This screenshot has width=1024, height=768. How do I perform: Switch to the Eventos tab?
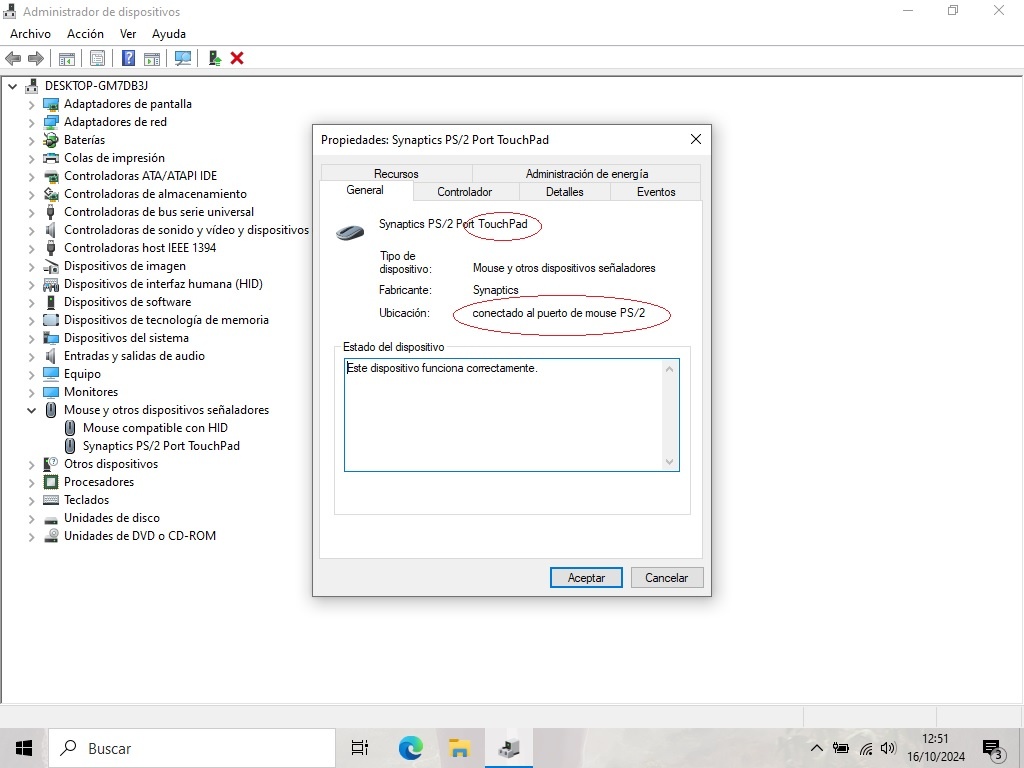656,192
